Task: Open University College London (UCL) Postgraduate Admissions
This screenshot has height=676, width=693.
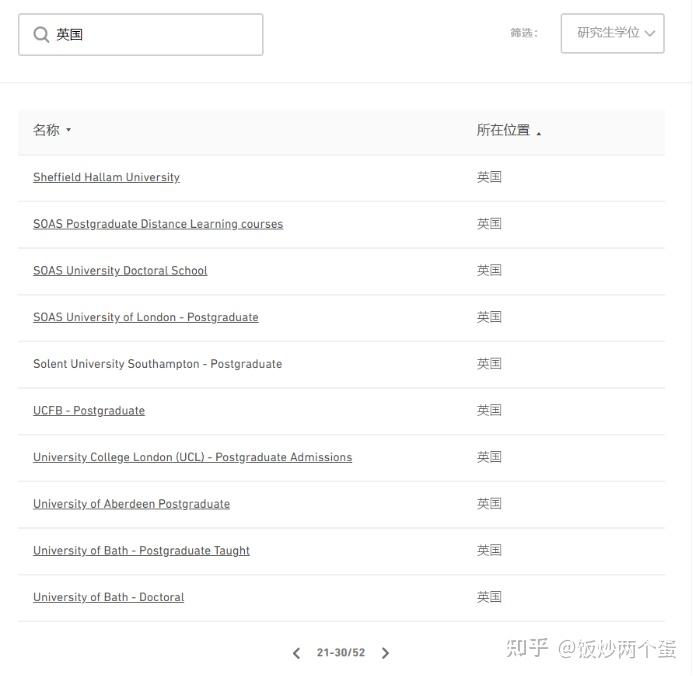Action: pyautogui.click(x=192, y=457)
